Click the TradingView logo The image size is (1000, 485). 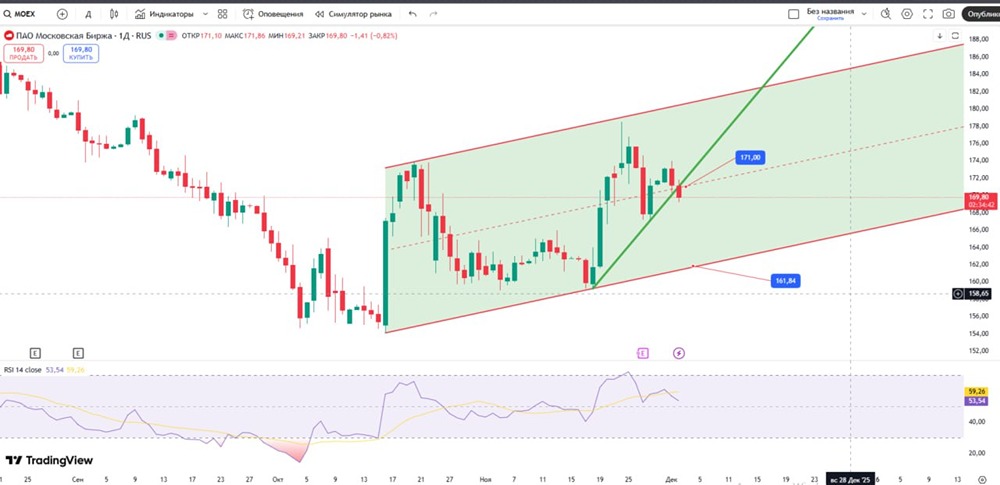coord(49,460)
